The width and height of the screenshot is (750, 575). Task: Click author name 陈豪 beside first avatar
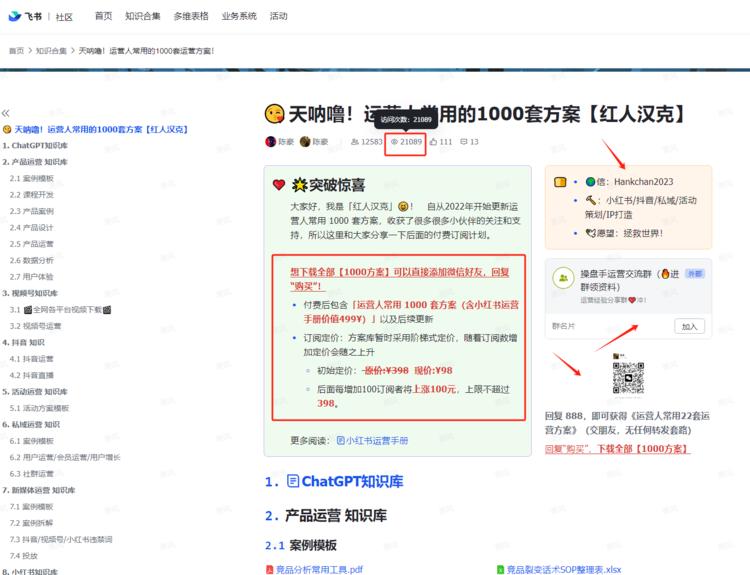286,142
